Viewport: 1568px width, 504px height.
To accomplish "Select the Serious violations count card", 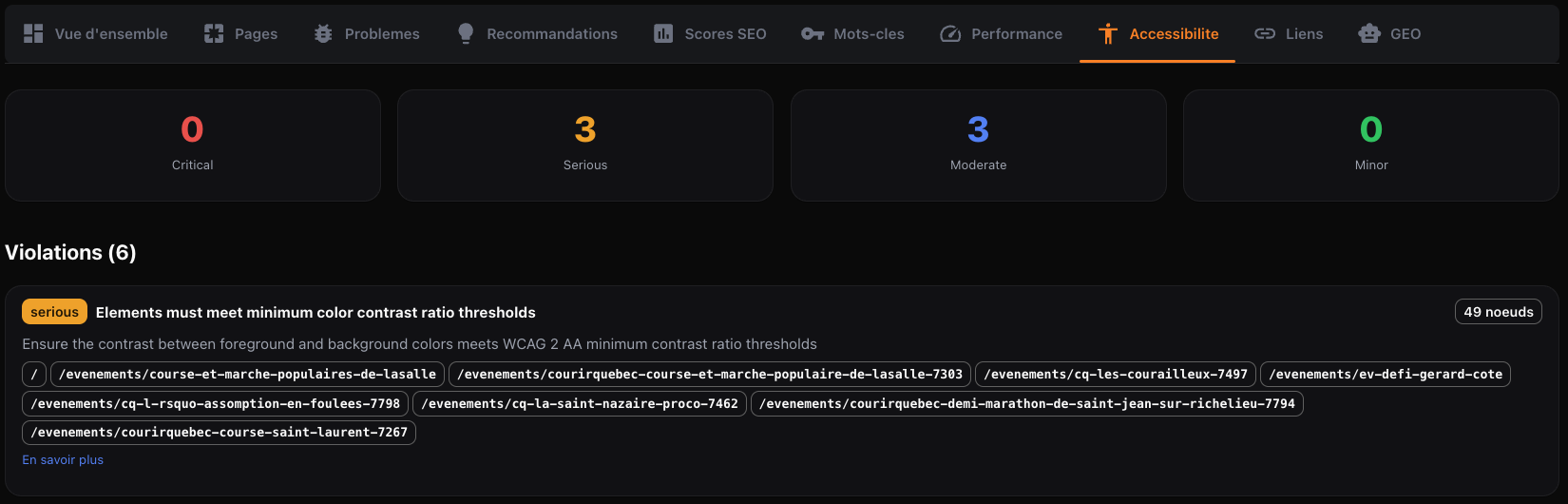I will [x=585, y=145].
